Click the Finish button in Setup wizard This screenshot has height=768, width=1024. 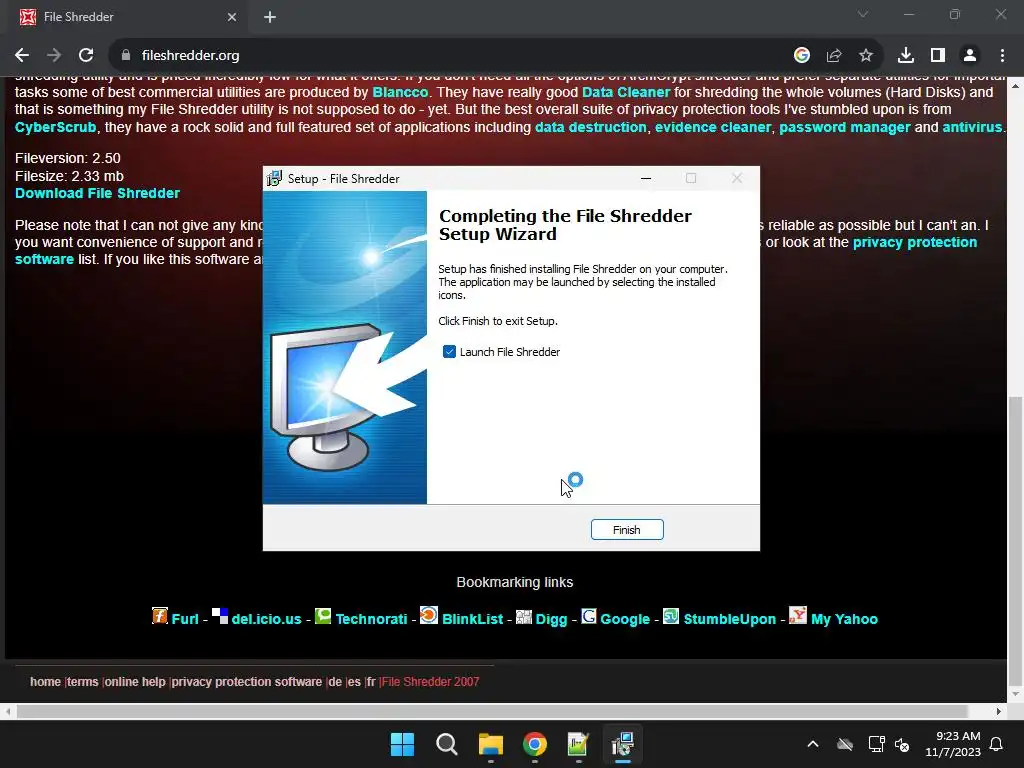tap(627, 530)
